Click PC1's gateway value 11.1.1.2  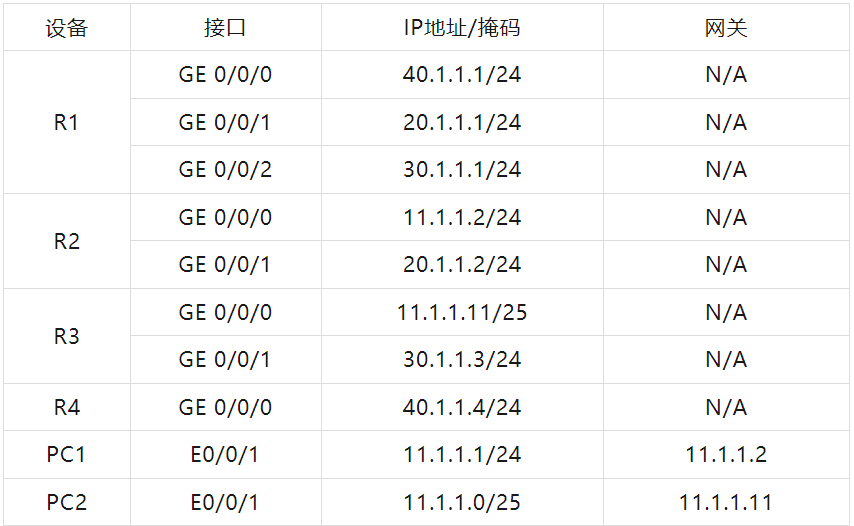[726, 455]
